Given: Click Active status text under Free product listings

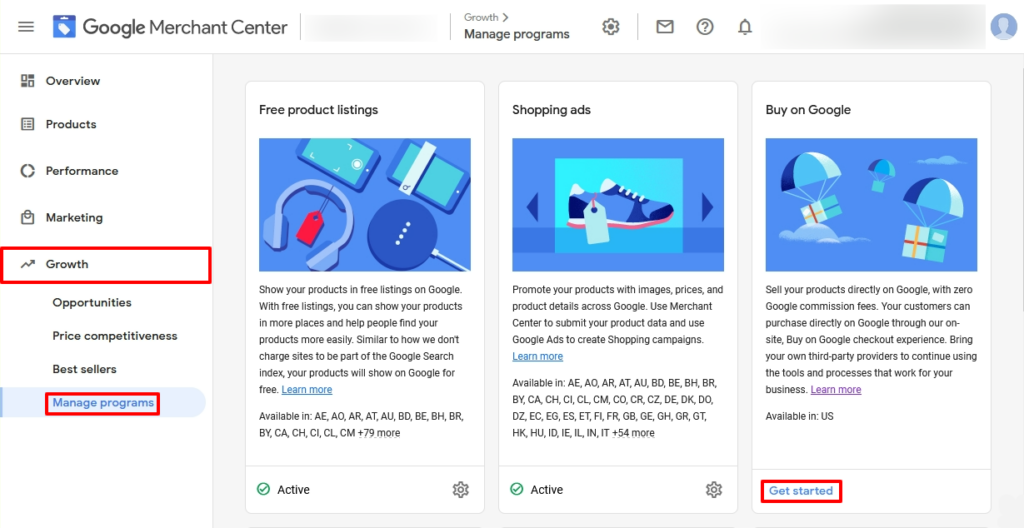Looking at the screenshot, I should tap(293, 489).
